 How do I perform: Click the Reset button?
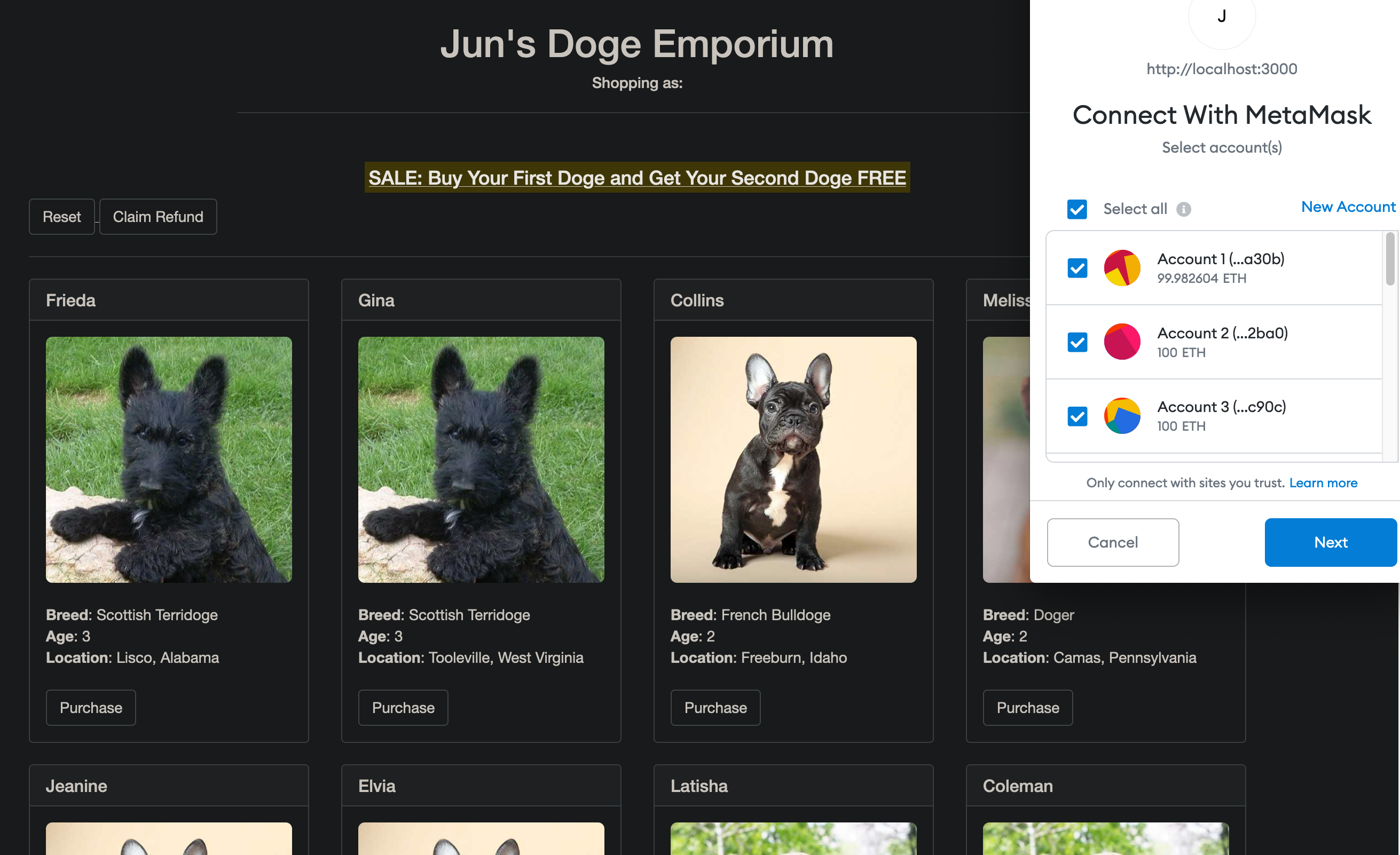click(61, 217)
